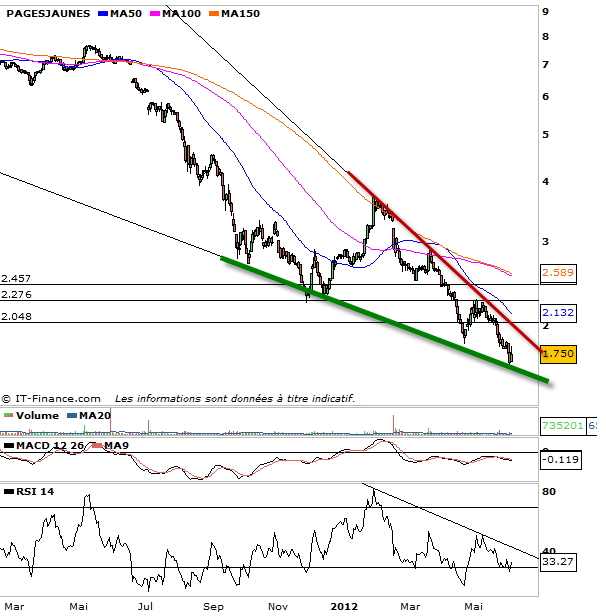This screenshot has width=606, height=616.
Task: Click the 2.132 price tag
Action: coord(557,312)
